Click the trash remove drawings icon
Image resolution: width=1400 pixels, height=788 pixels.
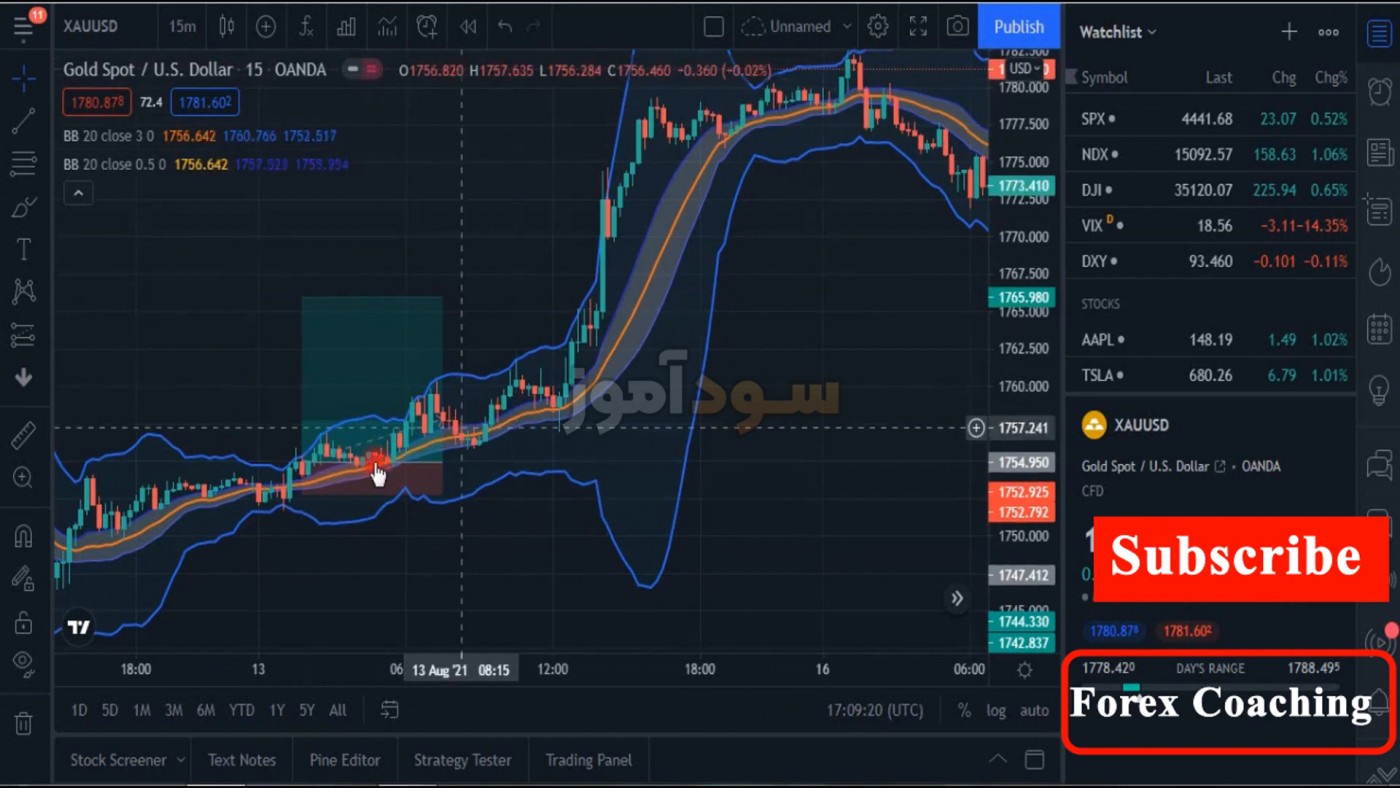click(23, 722)
